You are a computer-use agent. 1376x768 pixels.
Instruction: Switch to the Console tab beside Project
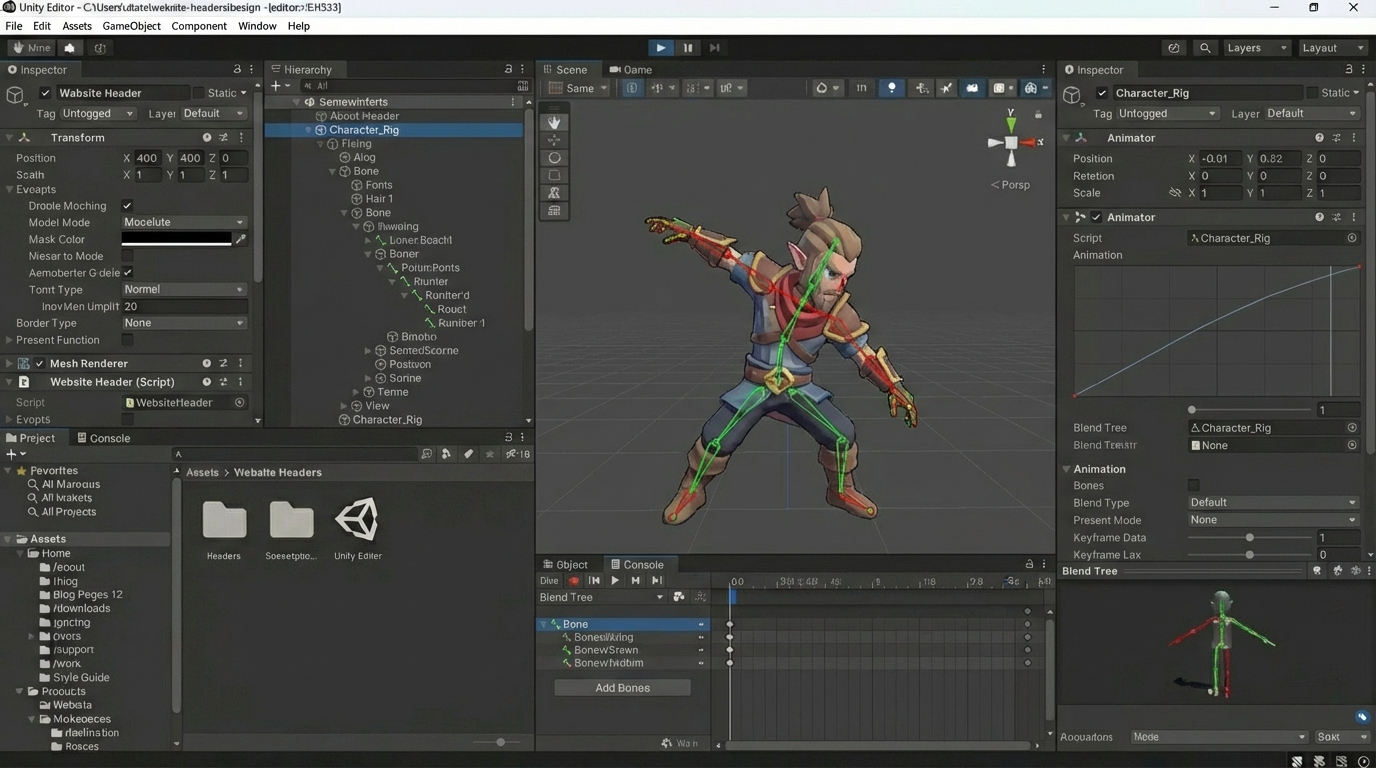point(103,438)
